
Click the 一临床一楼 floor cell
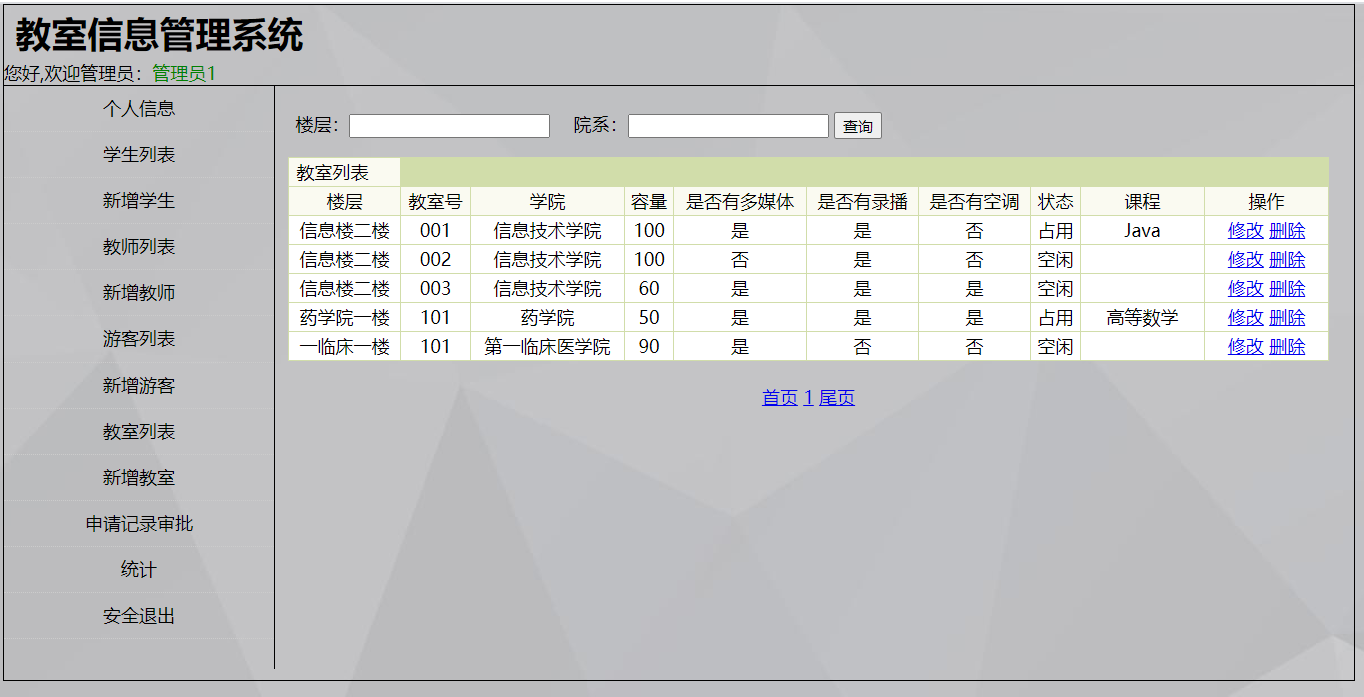[x=345, y=347]
